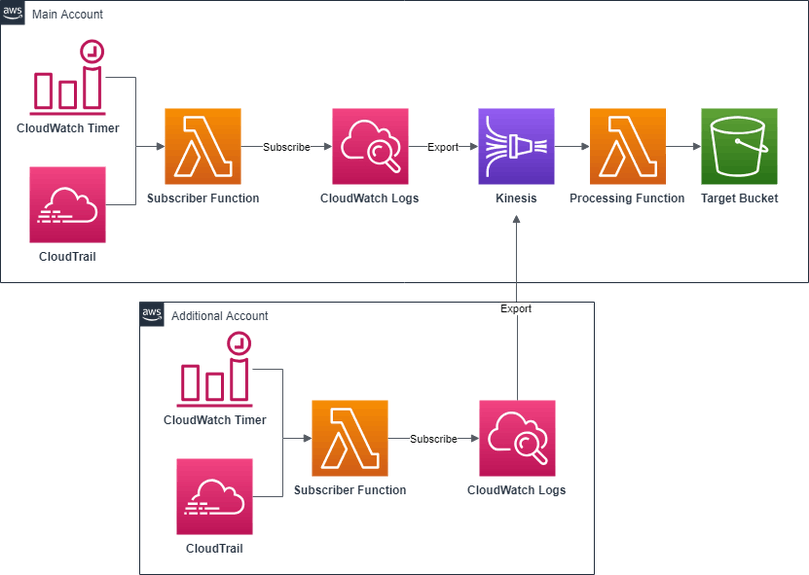809x575 pixels.
Task: Select the Target Bucket text label
Action: click(739, 199)
